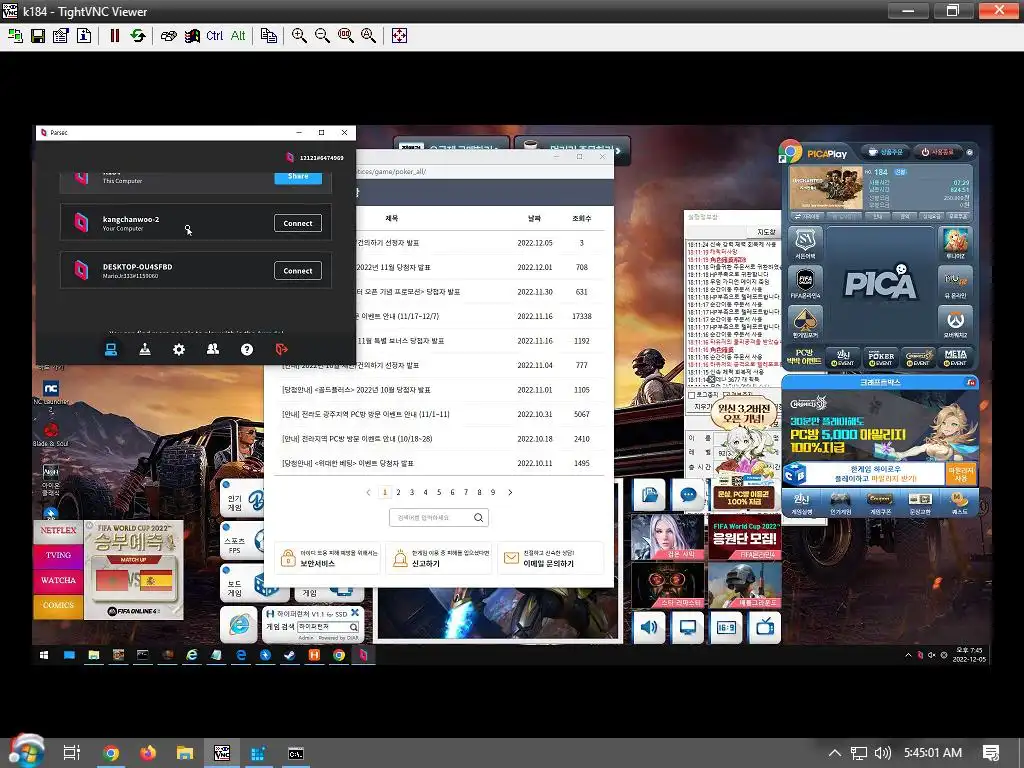Go to page 2 of notice list
Viewport: 1024px width, 768px height.
(x=398, y=492)
